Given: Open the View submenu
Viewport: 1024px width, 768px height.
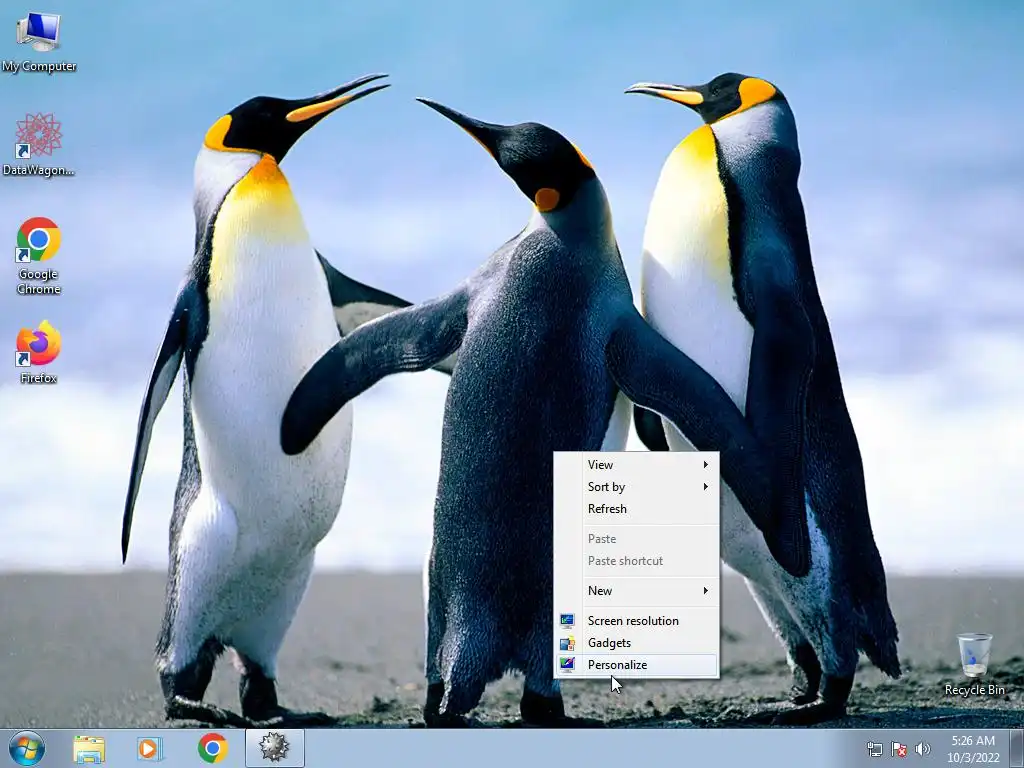Looking at the screenshot, I should pyautogui.click(x=636, y=465).
